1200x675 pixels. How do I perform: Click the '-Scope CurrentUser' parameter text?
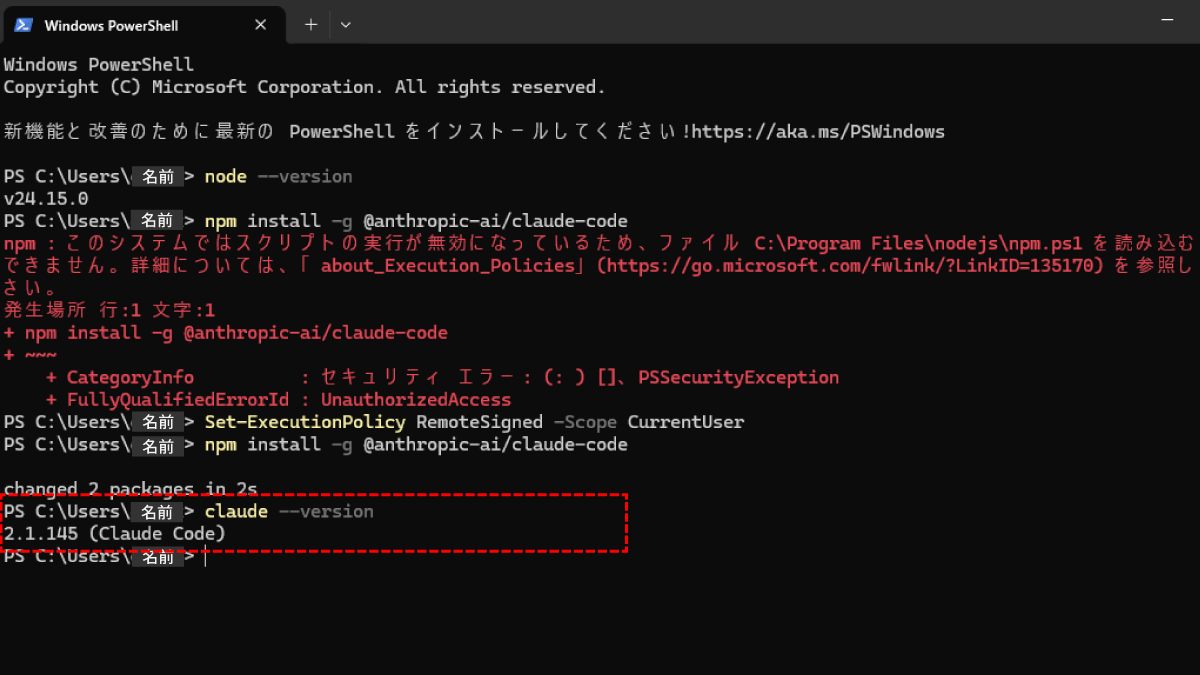tap(648, 422)
